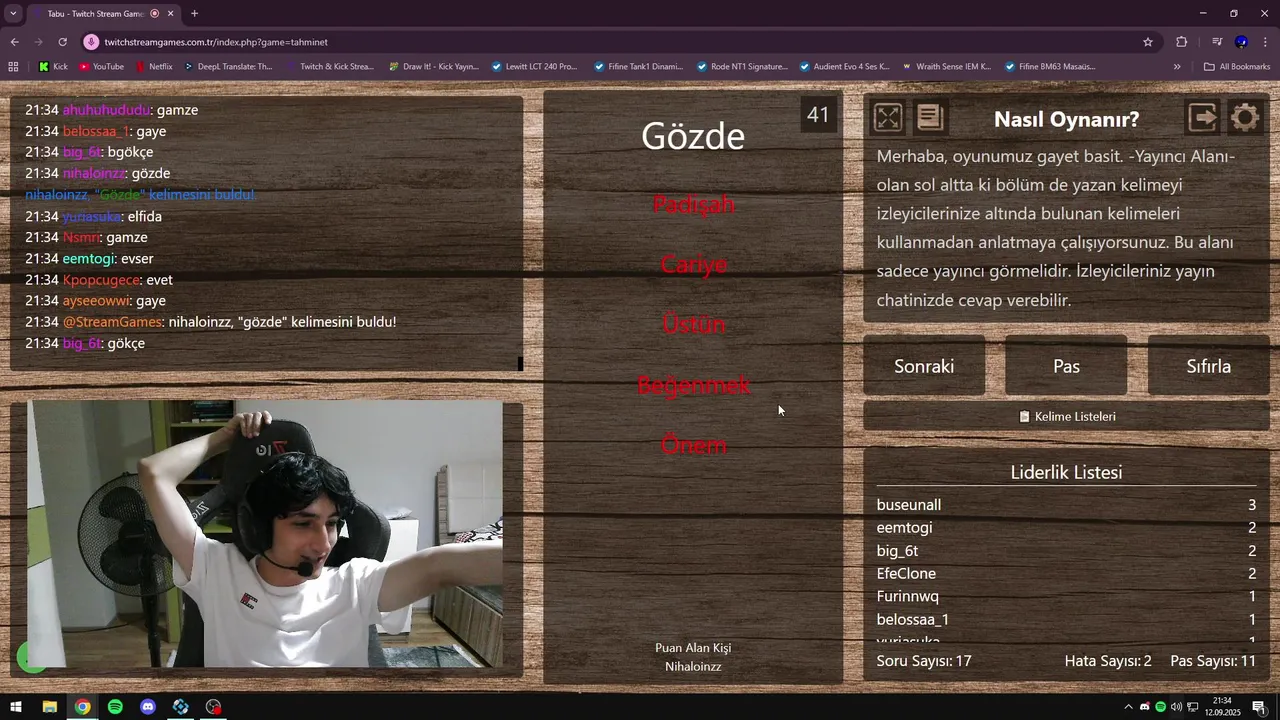The height and width of the screenshot is (720, 1280).
Task: Click the forbidden word Beğenmek
Action: click(693, 385)
